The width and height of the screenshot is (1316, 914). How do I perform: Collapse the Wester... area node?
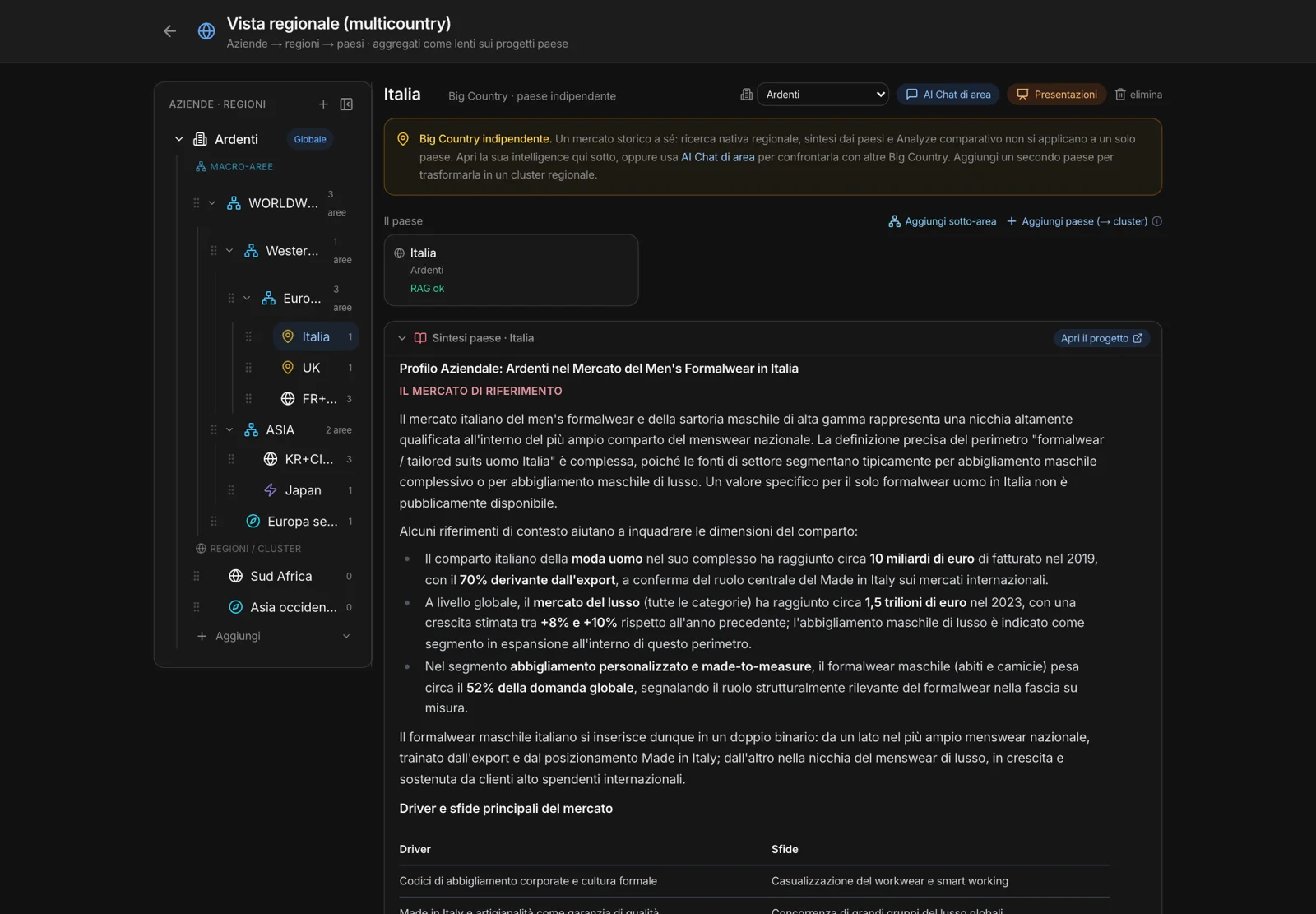click(229, 251)
